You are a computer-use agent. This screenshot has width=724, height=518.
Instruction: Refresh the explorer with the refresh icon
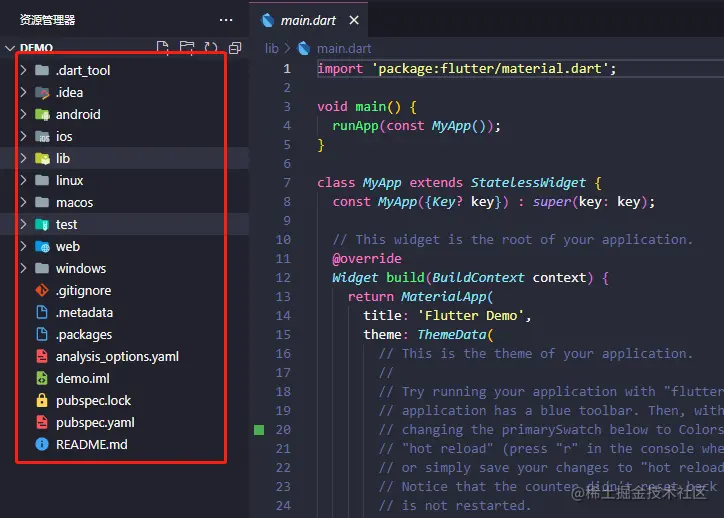(211, 48)
